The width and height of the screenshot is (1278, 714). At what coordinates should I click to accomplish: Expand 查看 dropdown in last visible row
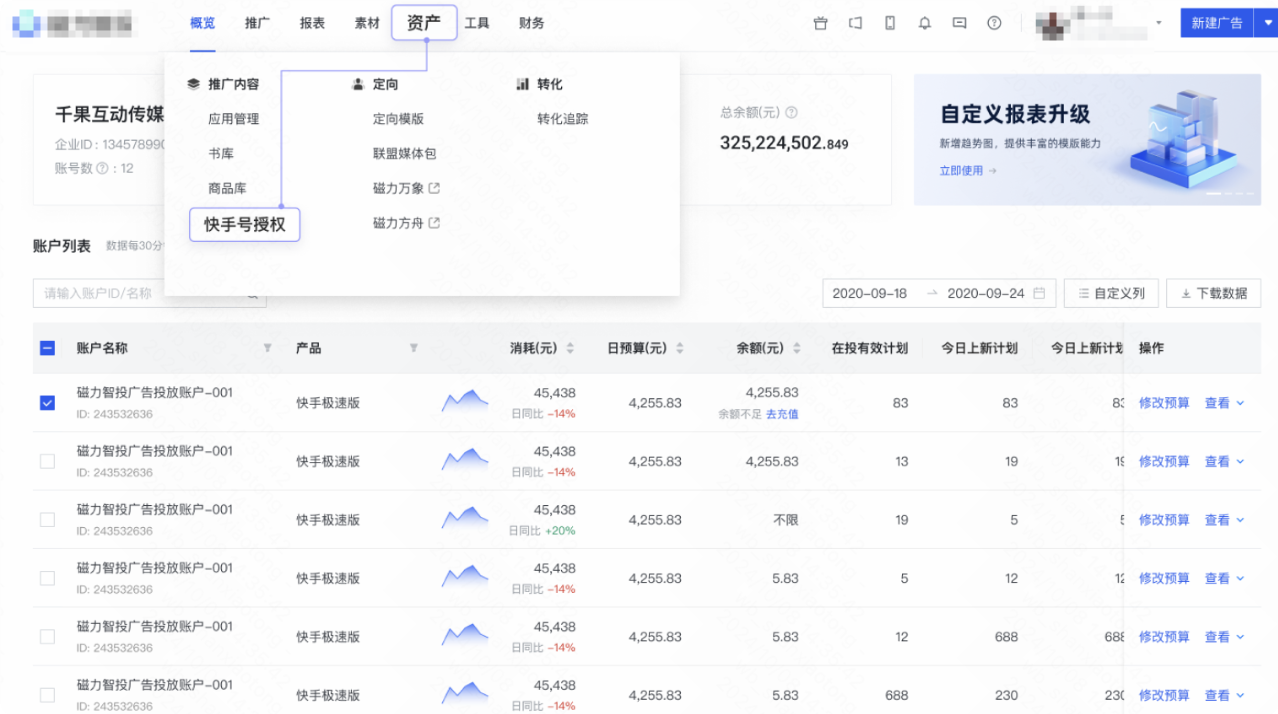[x=1225, y=695]
